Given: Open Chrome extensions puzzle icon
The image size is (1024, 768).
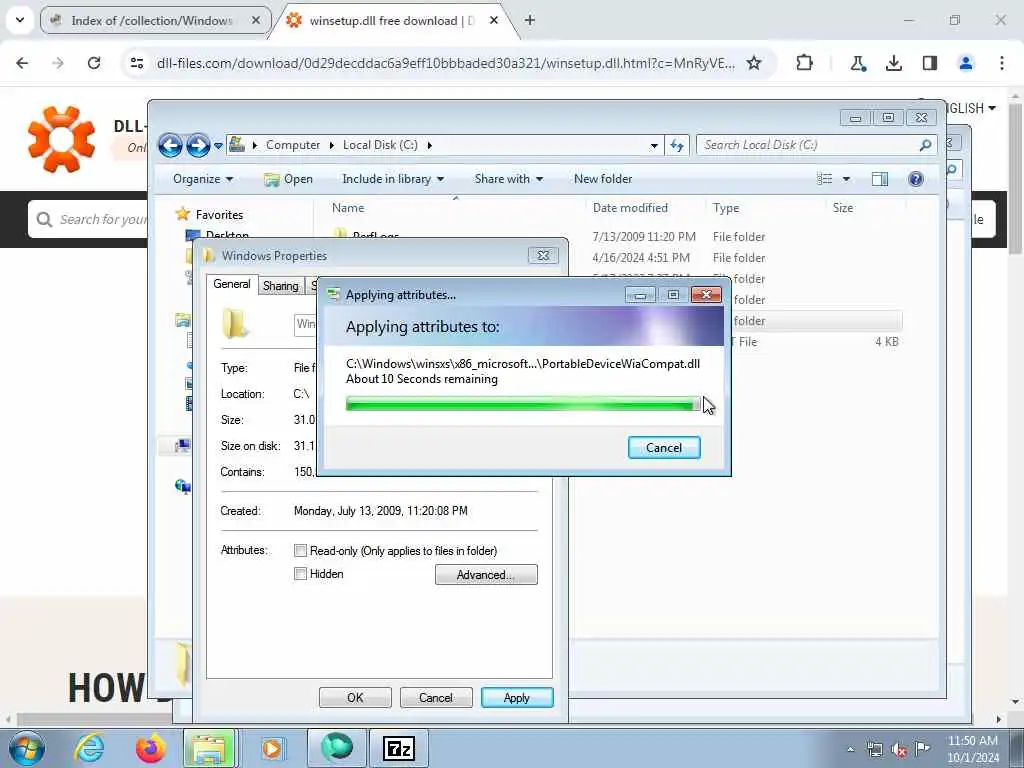Looking at the screenshot, I should [x=805, y=63].
